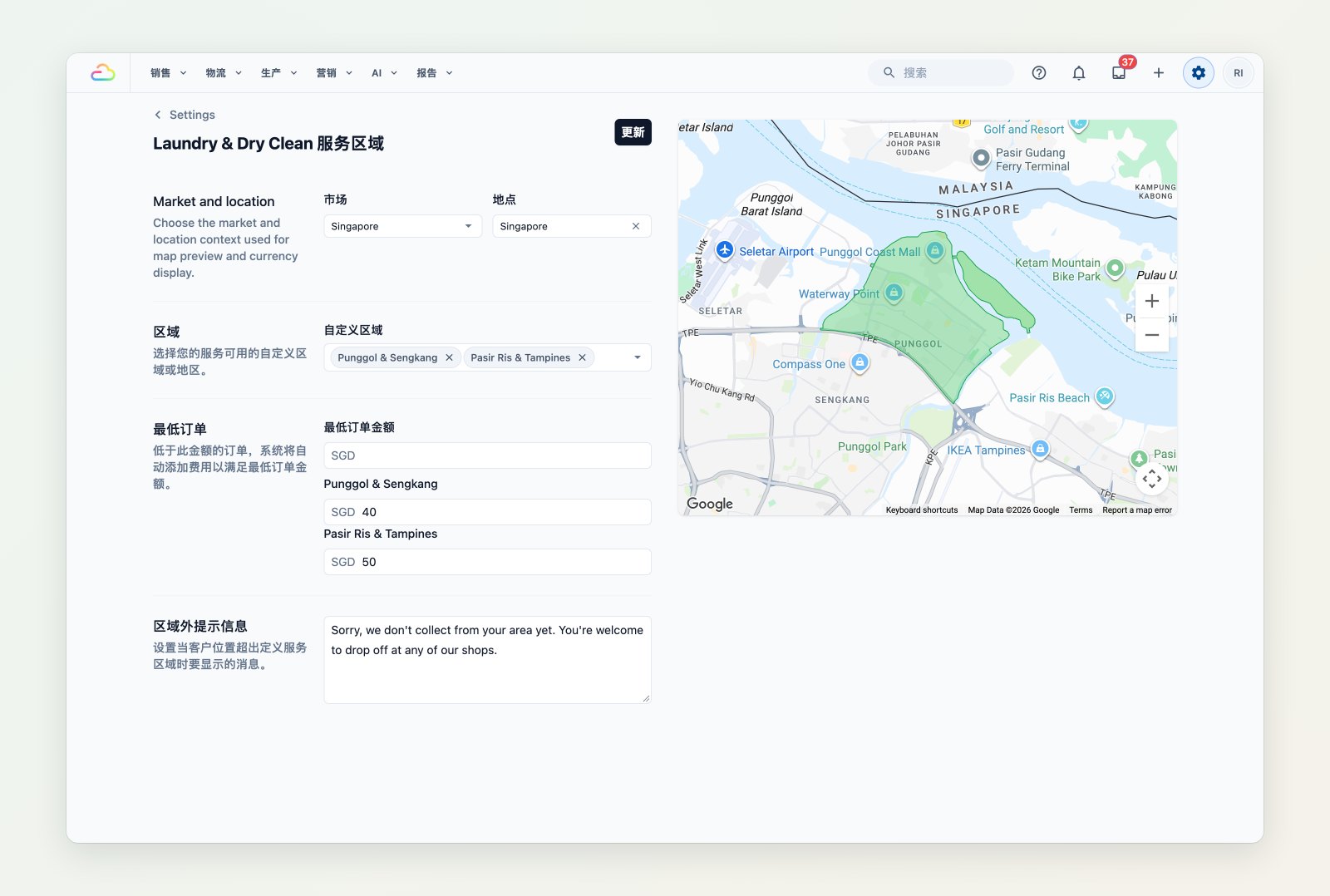Open the RI user avatar menu
1330x896 pixels.
coord(1239,73)
